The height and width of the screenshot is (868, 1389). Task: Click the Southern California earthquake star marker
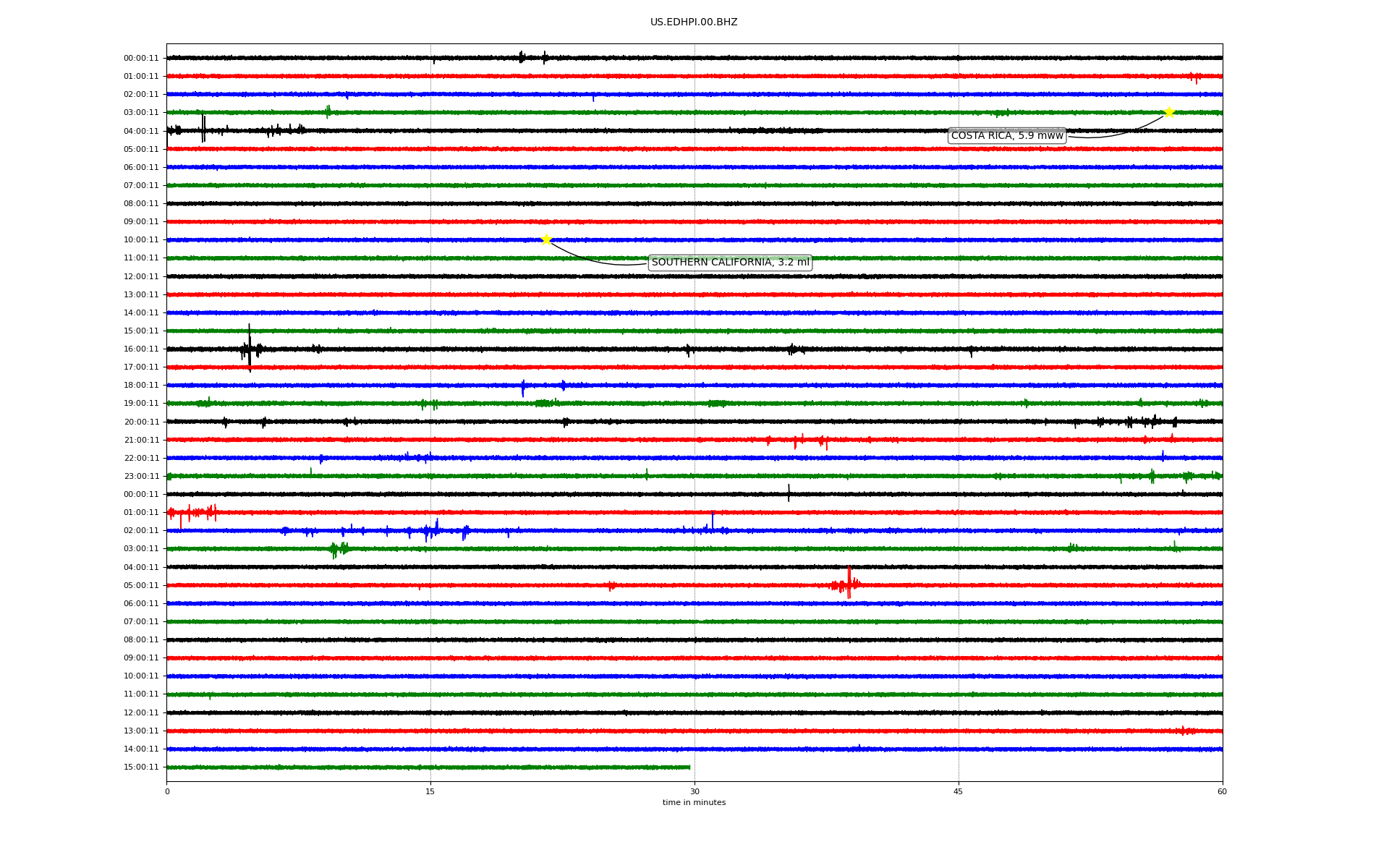546,239
